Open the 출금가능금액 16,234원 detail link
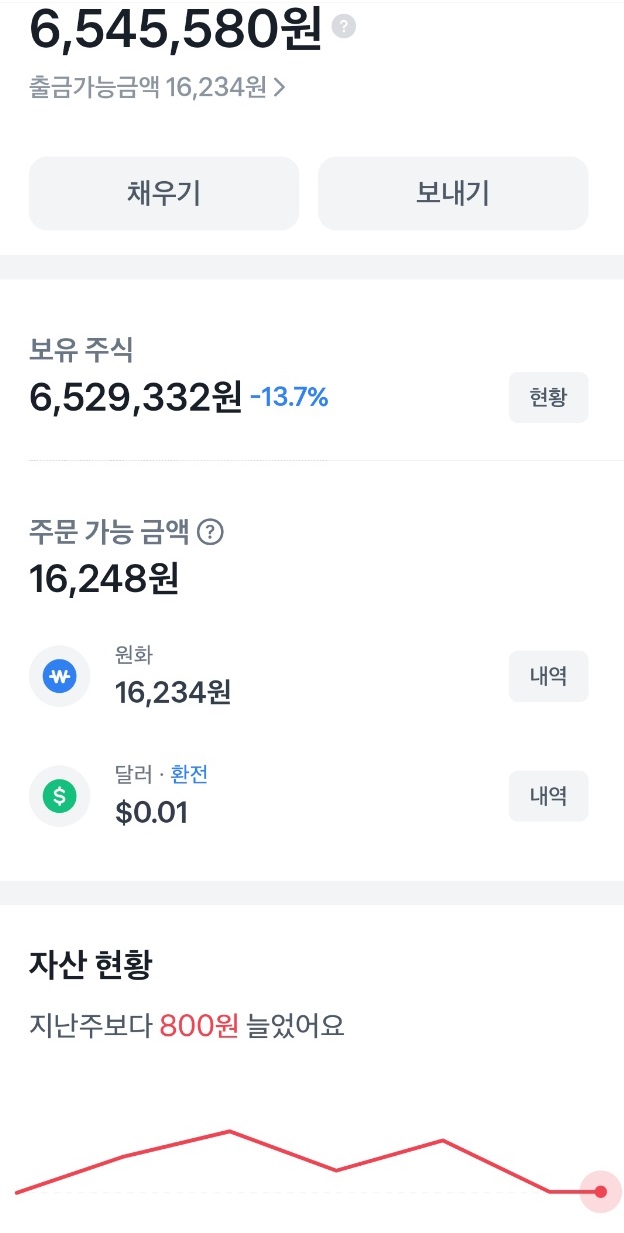This screenshot has height=1233, width=624. (x=158, y=88)
